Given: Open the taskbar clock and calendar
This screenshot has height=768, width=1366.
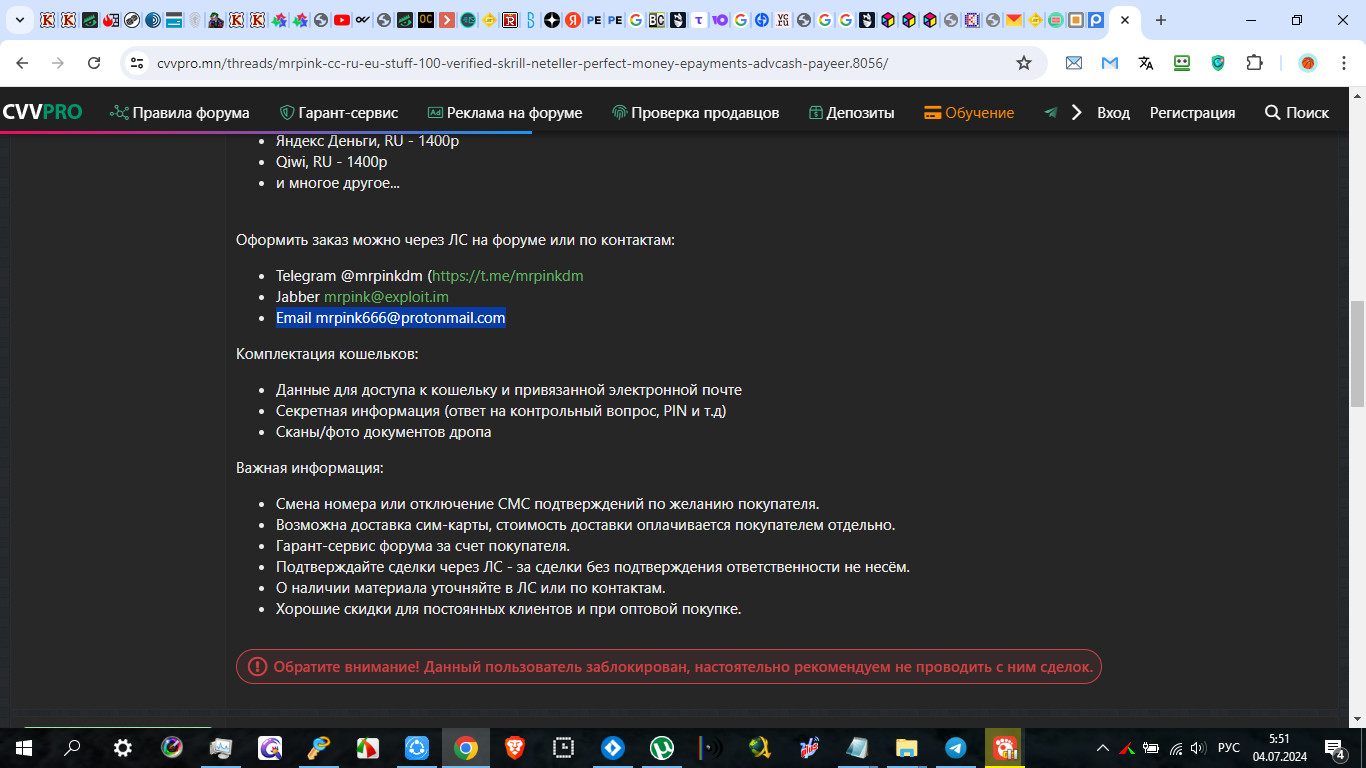Looking at the screenshot, I should [1278, 748].
